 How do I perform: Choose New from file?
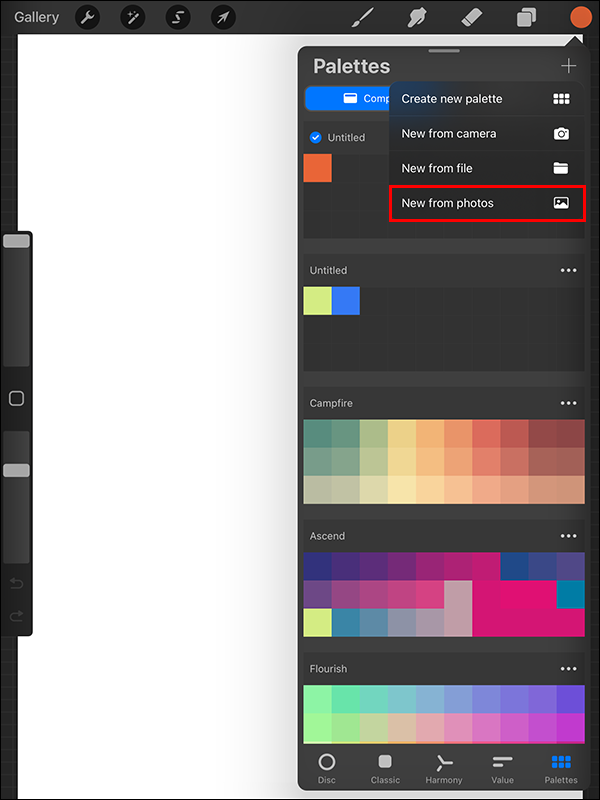point(487,168)
